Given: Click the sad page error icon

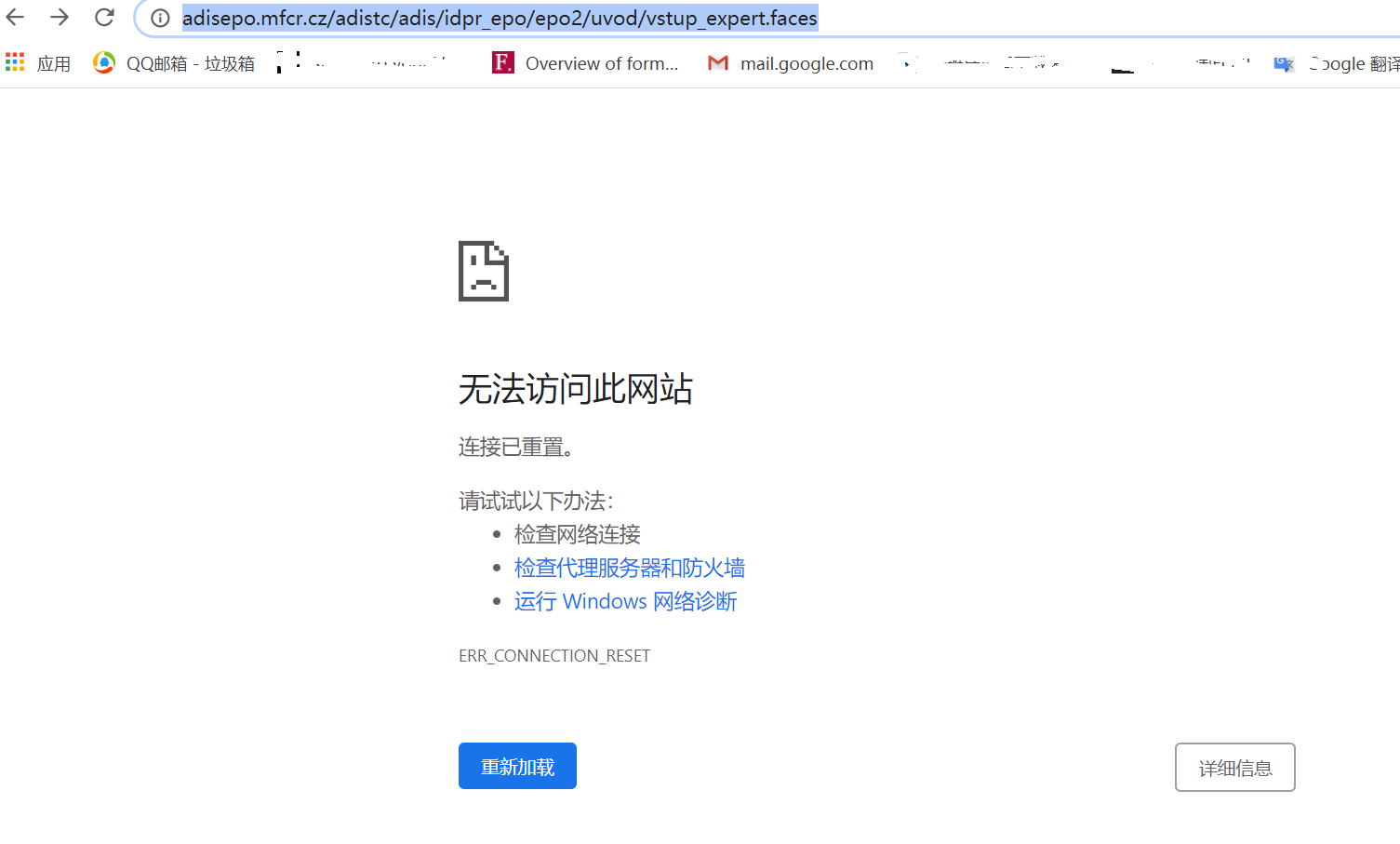Looking at the screenshot, I should tap(483, 271).
